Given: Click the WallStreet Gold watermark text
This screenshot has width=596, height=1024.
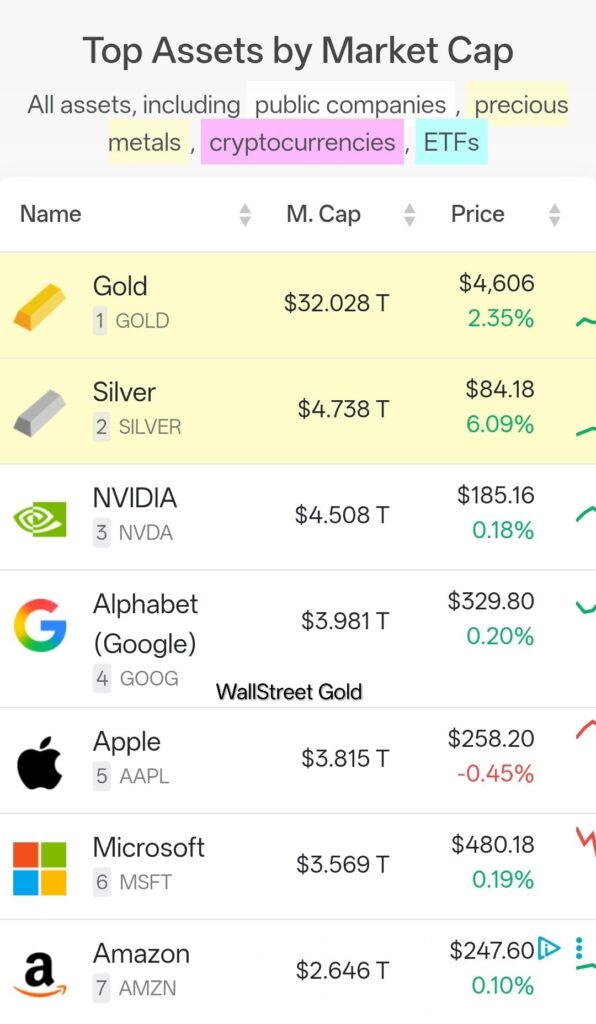Looking at the screenshot, I should (289, 691).
